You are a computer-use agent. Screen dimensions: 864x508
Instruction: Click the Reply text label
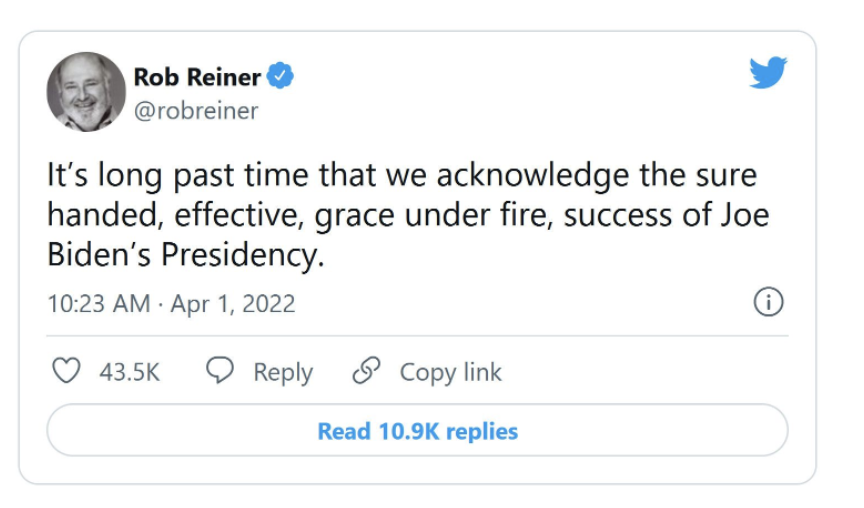click(x=283, y=373)
